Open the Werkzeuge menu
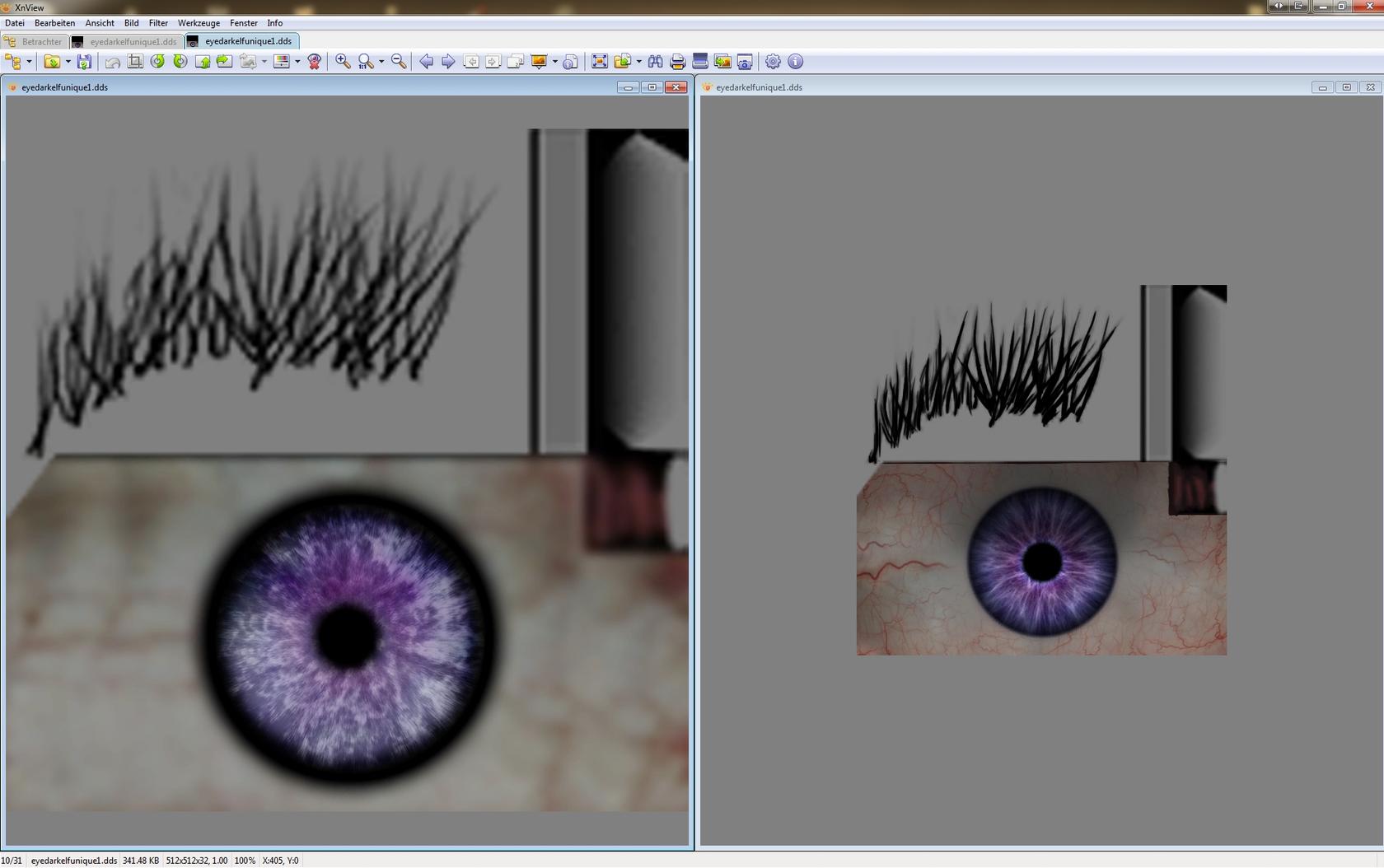Image resolution: width=1384 pixels, height=868 pixels. point(199,23)
